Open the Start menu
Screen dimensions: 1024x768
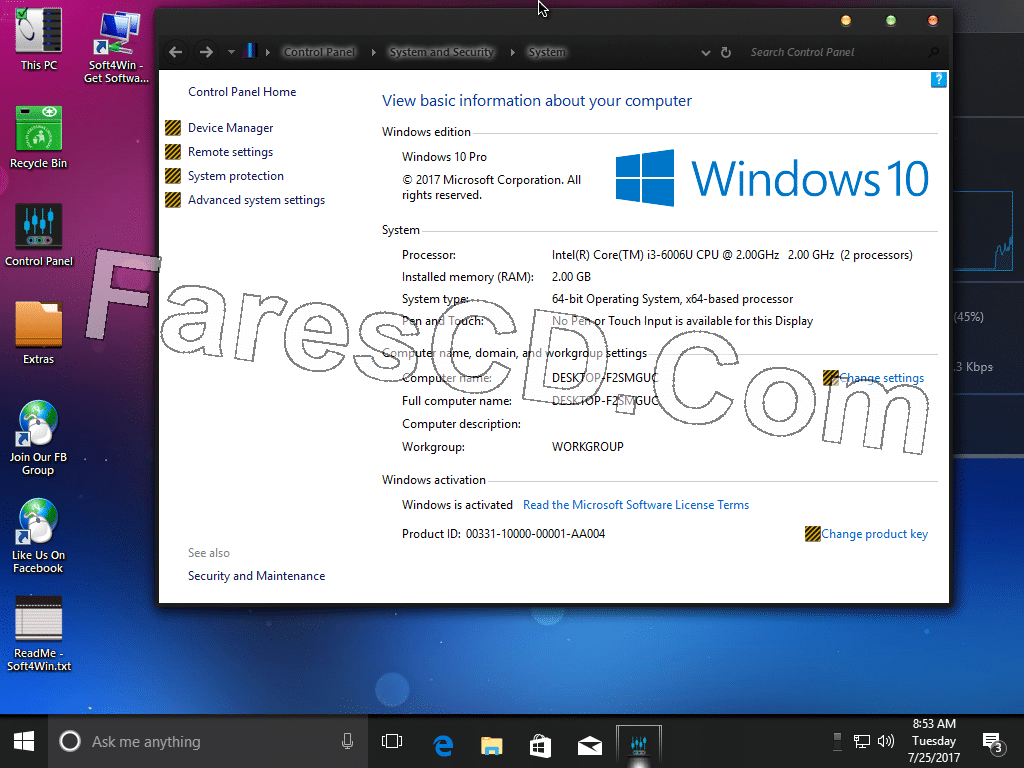pyautogui.click(x=24, y=742)
